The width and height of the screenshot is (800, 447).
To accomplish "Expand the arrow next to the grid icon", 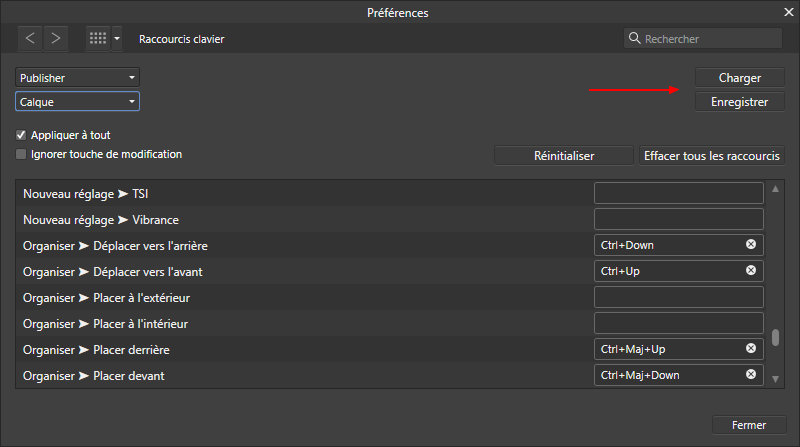I will [117, 38].
